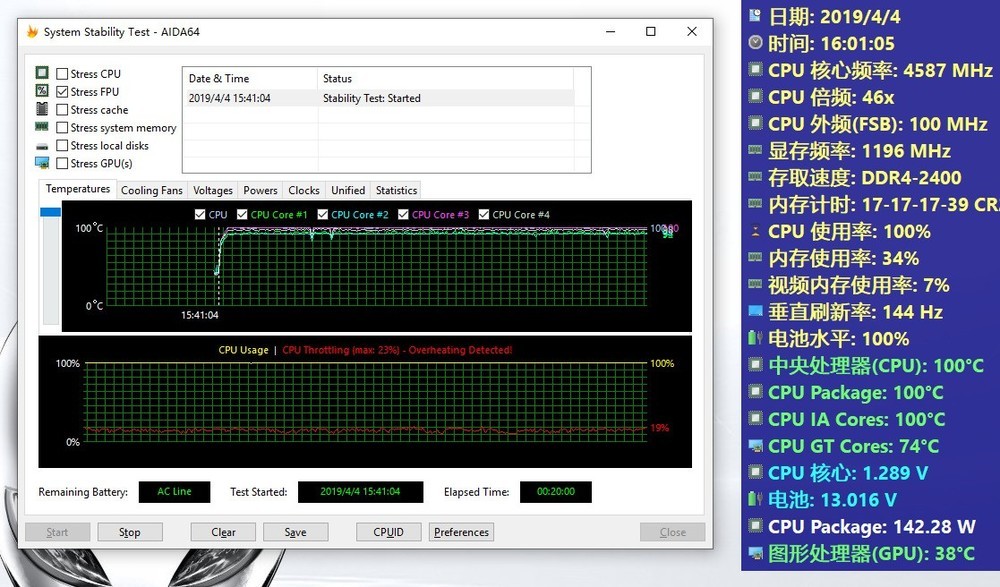Click the disk icon beside Stress local disks
Viewport: 1000px width, 587px height.
point(42,146)
